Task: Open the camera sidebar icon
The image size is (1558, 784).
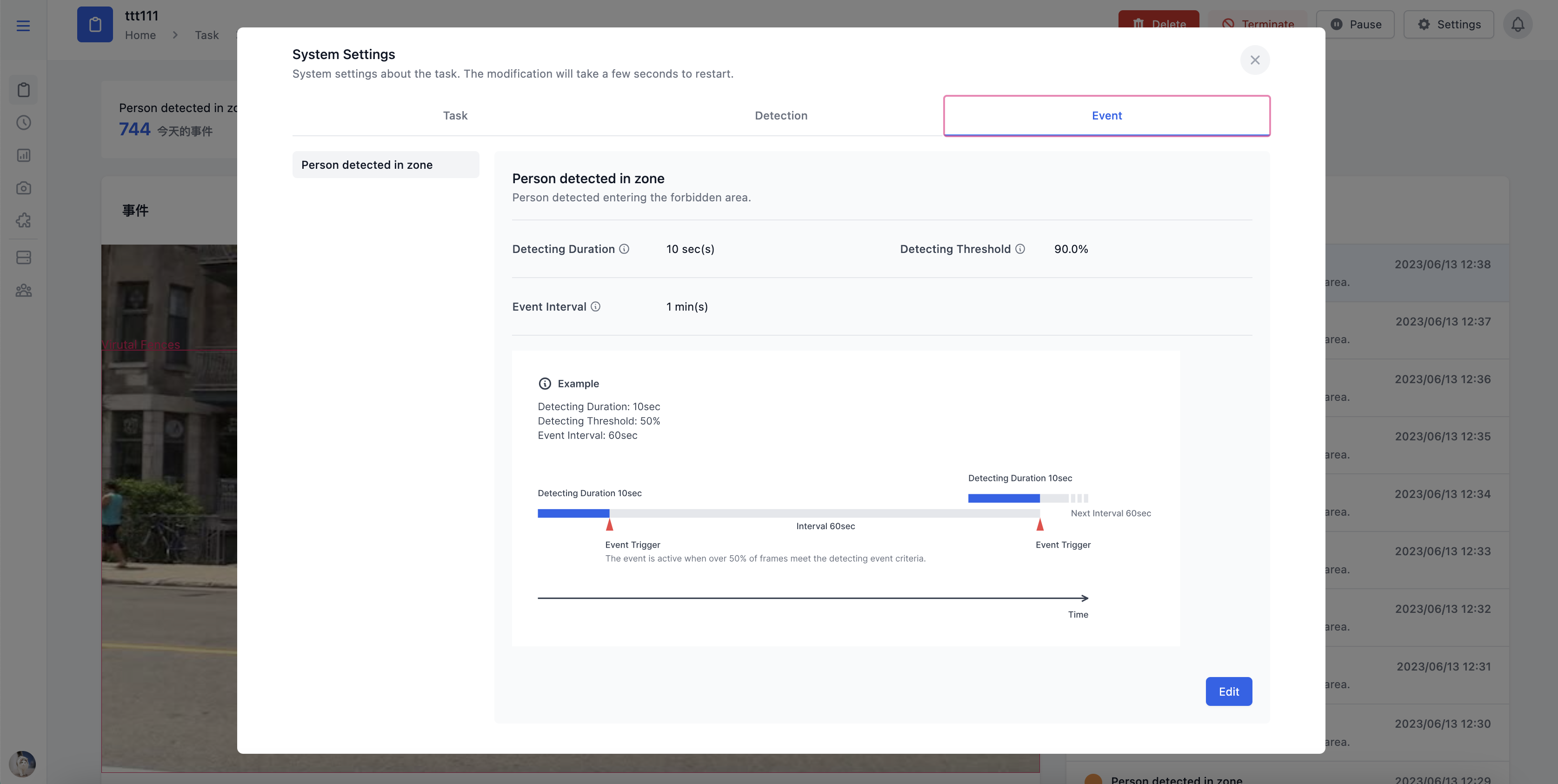Action: tap(24, 188)
